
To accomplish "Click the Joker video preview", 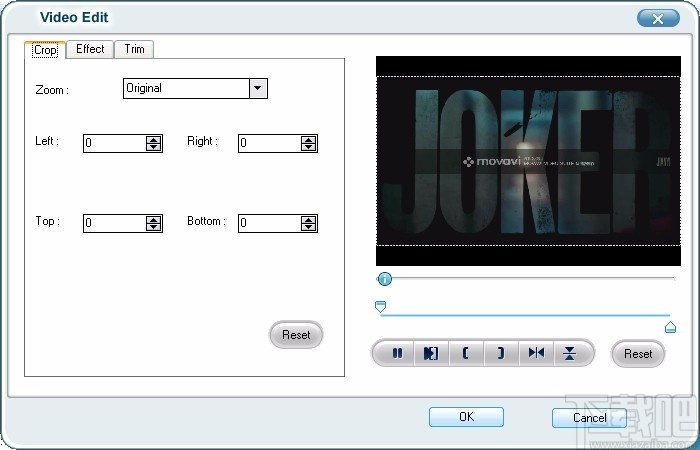I will (x=528, y=161).
